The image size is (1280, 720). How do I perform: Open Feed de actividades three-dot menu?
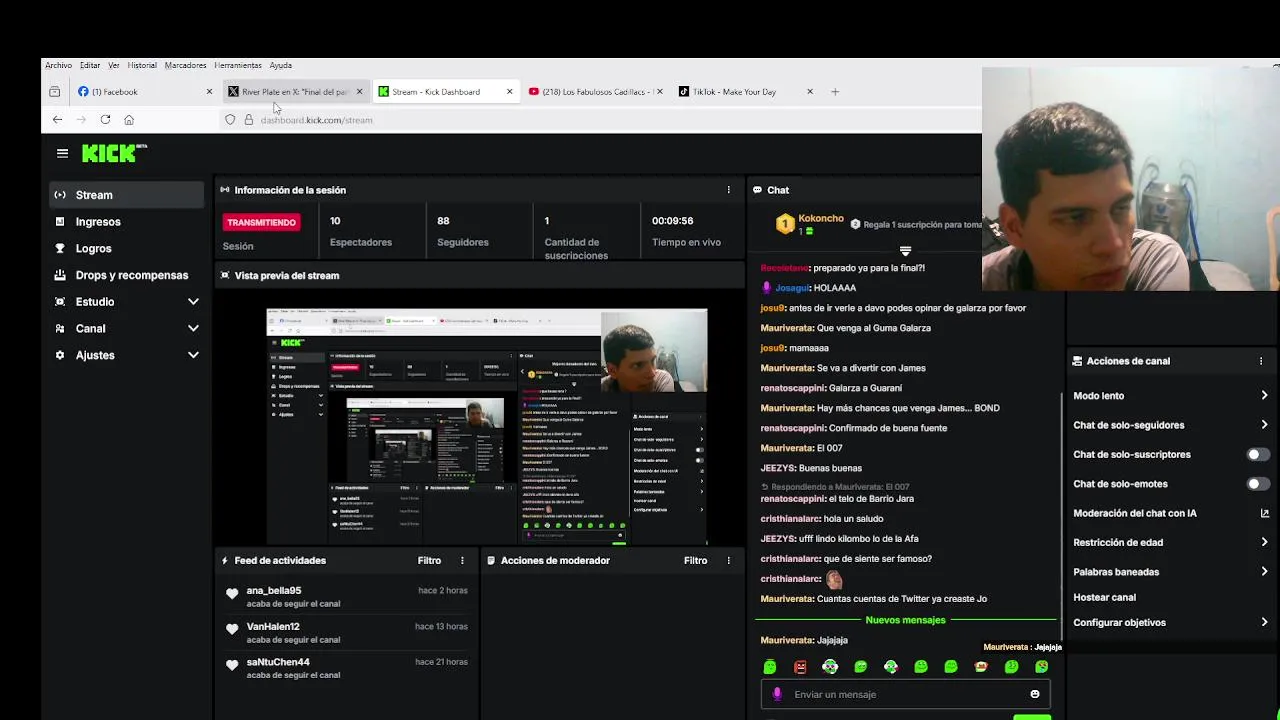point(462,560)
